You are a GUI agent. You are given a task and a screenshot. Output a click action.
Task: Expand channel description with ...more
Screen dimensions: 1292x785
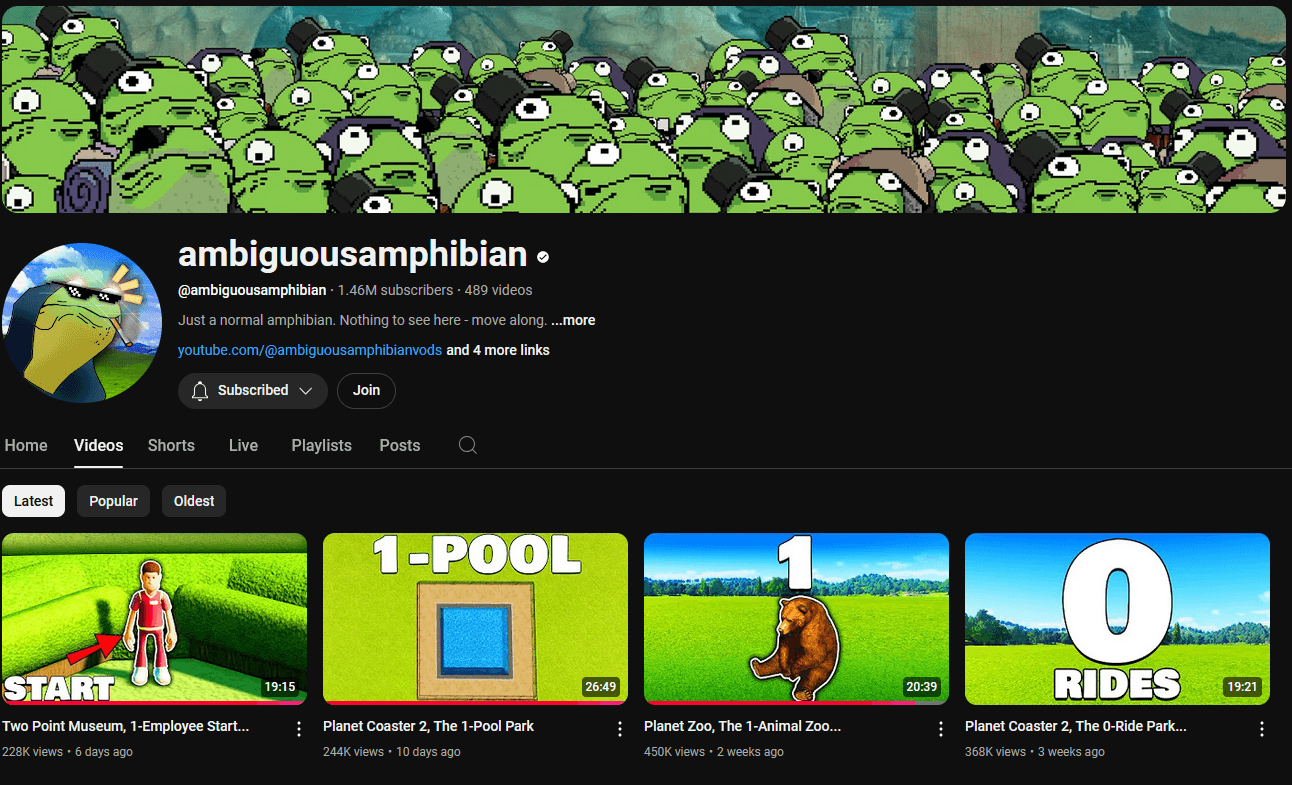(x=573, y=320)
